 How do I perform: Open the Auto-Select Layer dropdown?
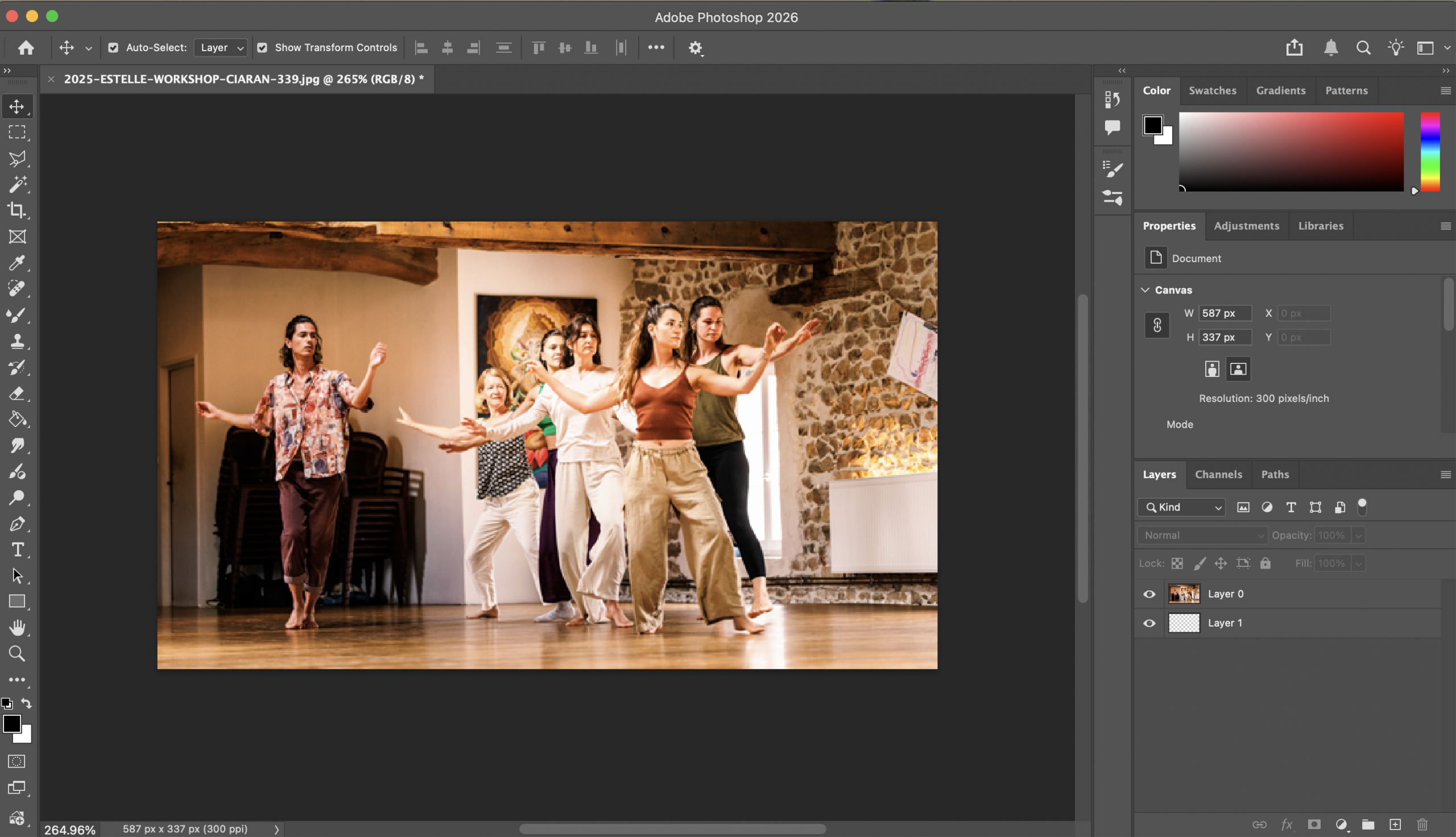tap(221, 48)
